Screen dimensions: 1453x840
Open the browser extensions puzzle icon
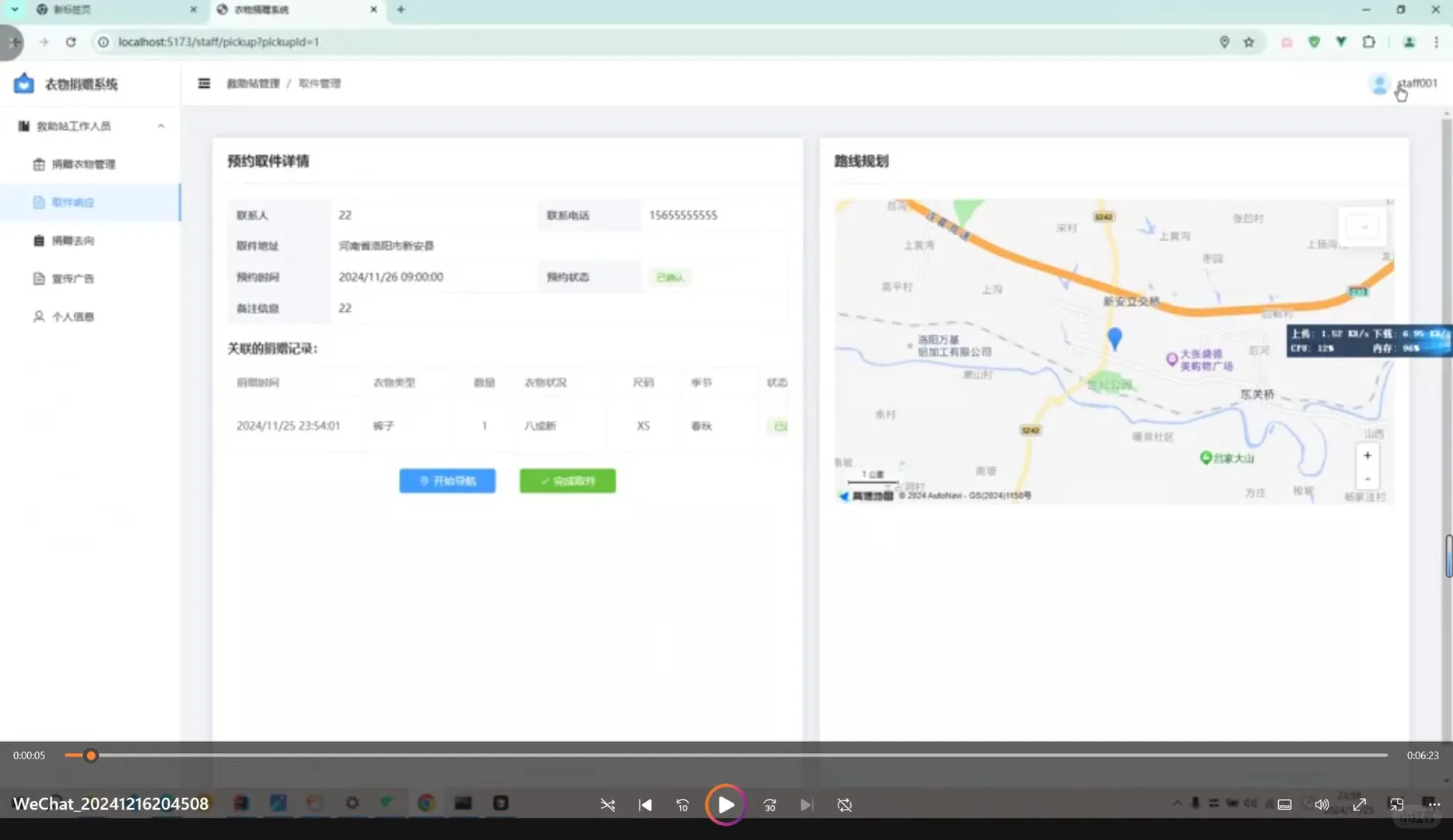tap(1368, 42)
